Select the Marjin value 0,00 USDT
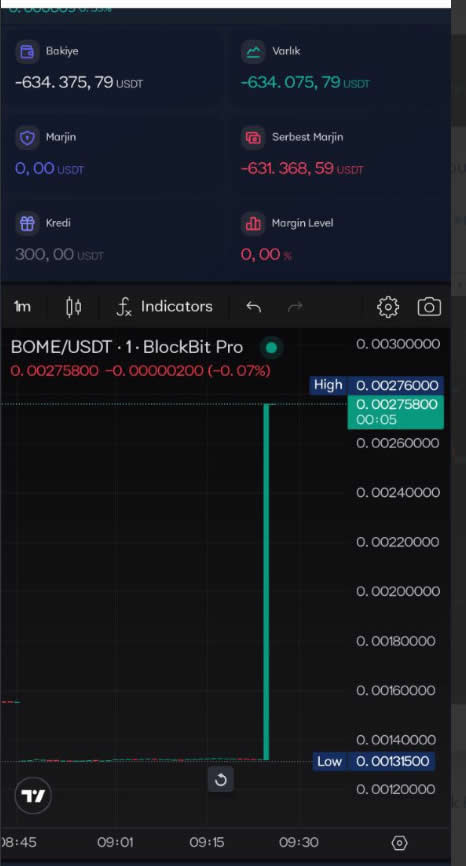The image size is (466, 866). [x=50, y=168]
